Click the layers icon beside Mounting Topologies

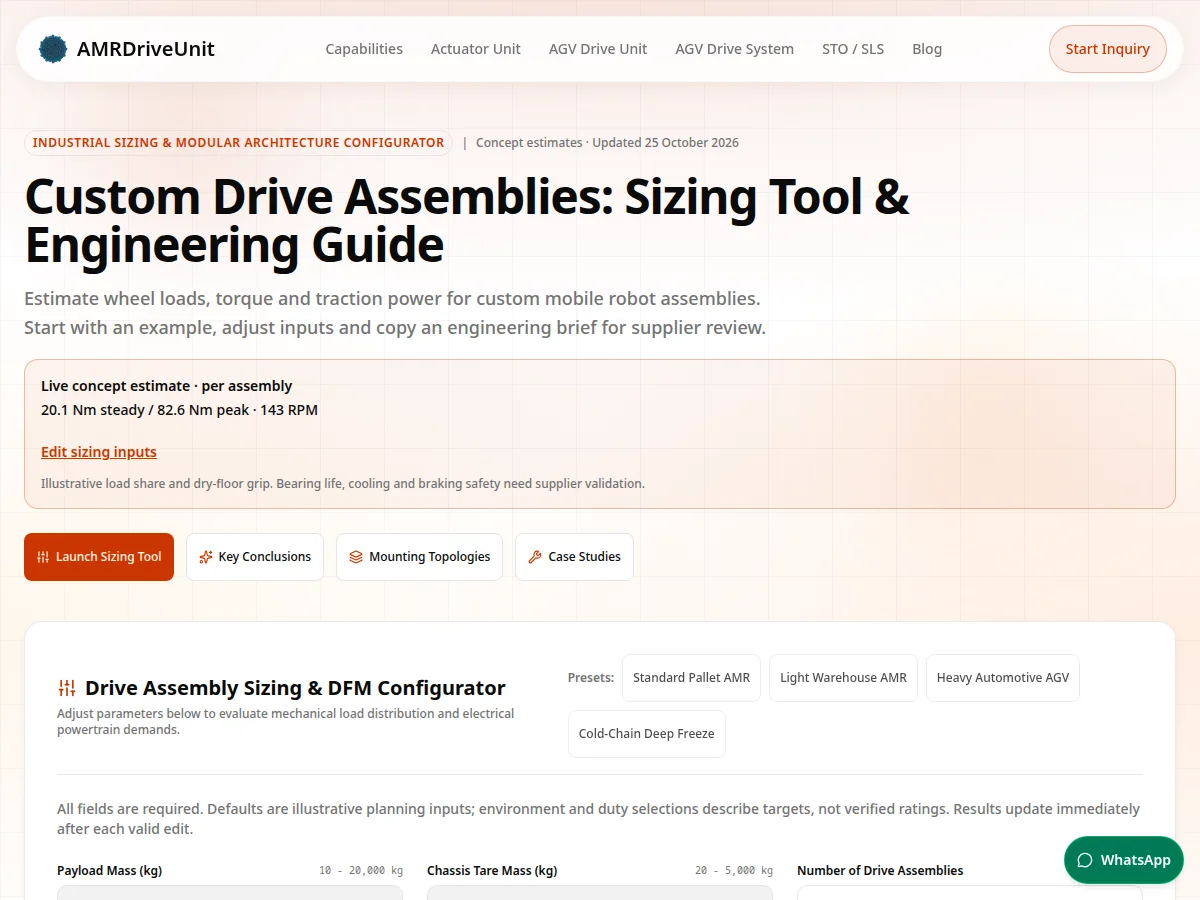point(356,557)
